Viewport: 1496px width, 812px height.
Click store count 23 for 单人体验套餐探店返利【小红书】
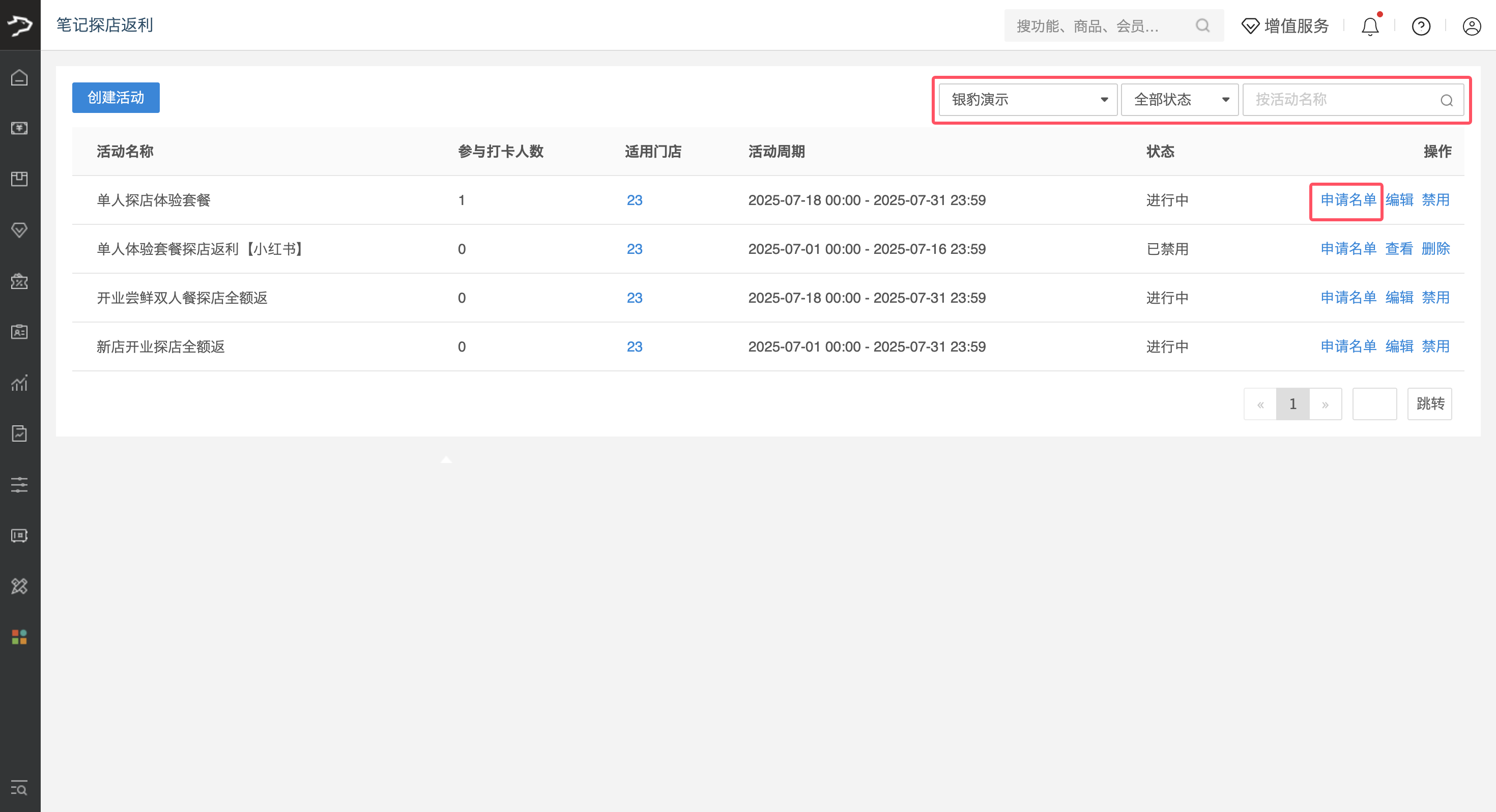tap(634, 249)
